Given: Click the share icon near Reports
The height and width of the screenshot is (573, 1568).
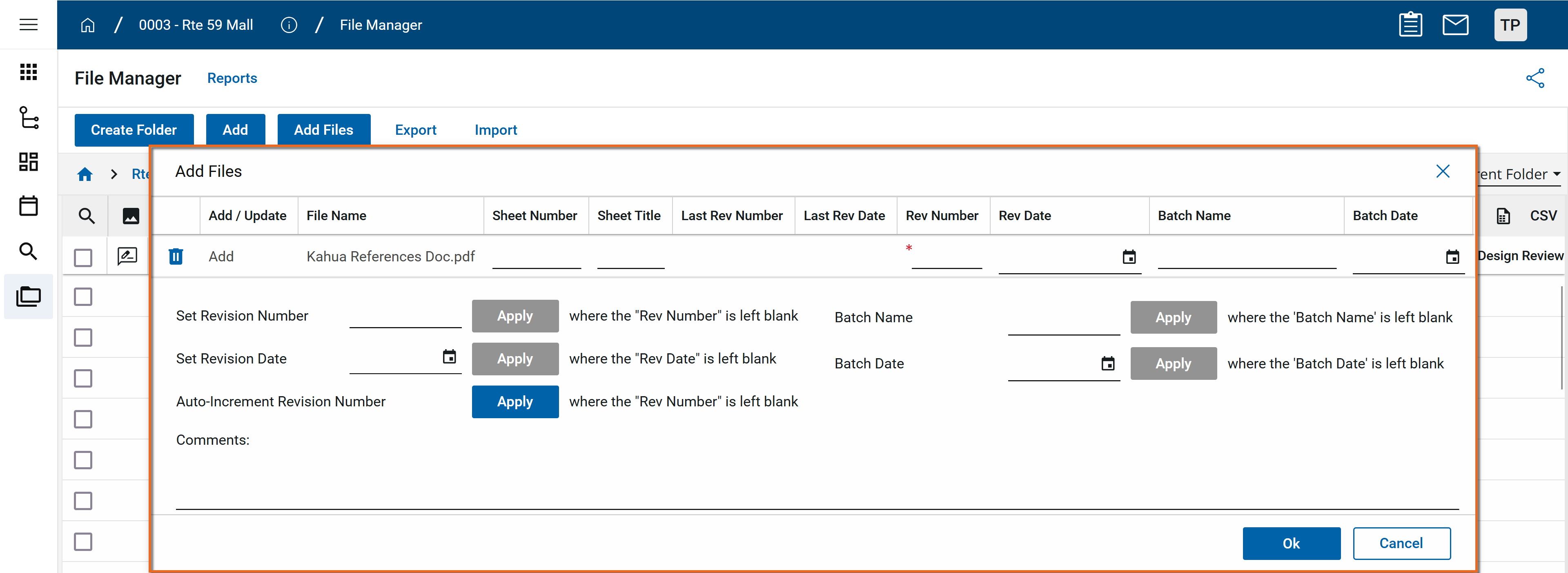Looking at the screenshot, I should point(1535,78).
